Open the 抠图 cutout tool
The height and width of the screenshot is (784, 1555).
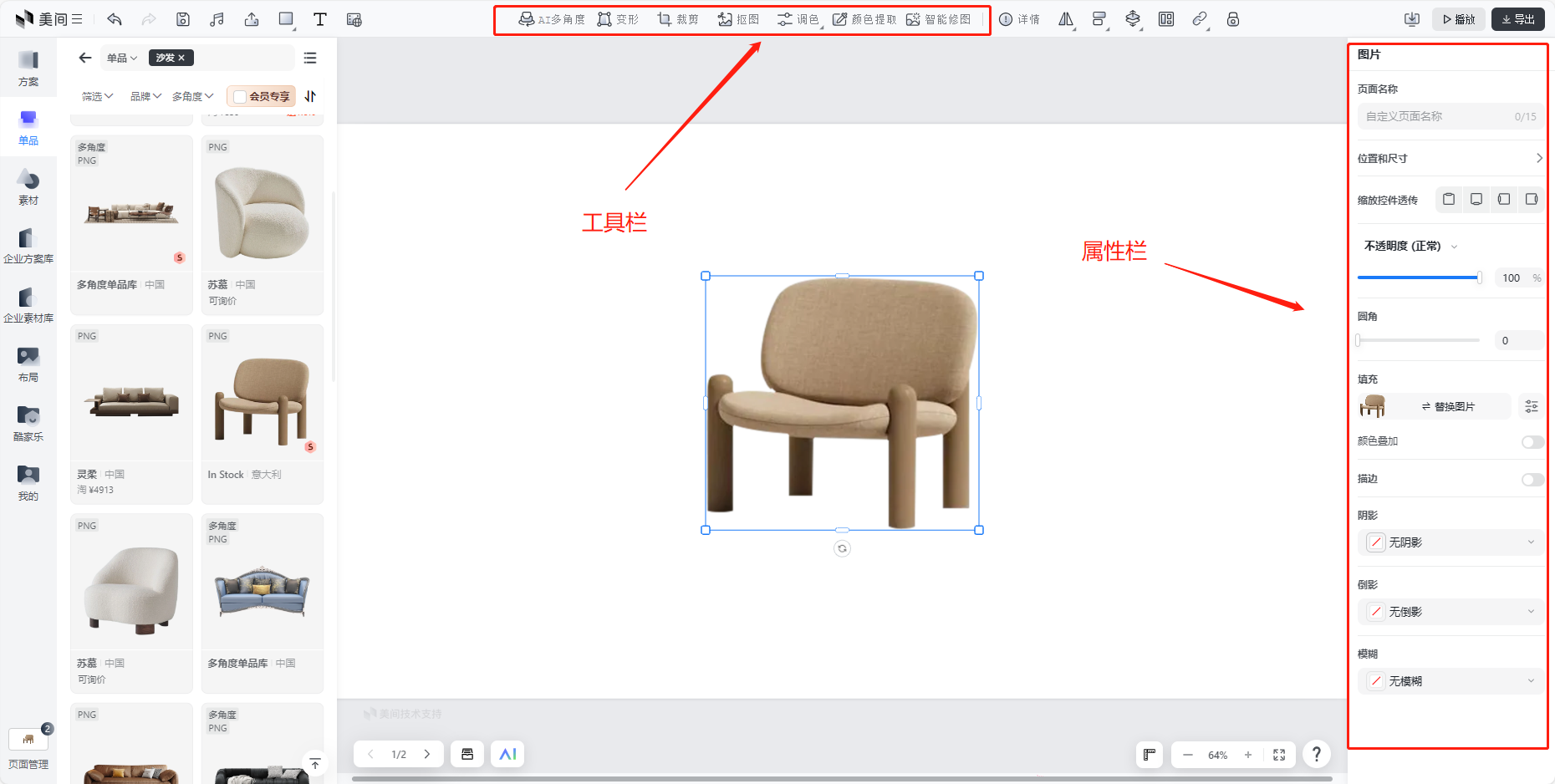(x=738, y=19)
